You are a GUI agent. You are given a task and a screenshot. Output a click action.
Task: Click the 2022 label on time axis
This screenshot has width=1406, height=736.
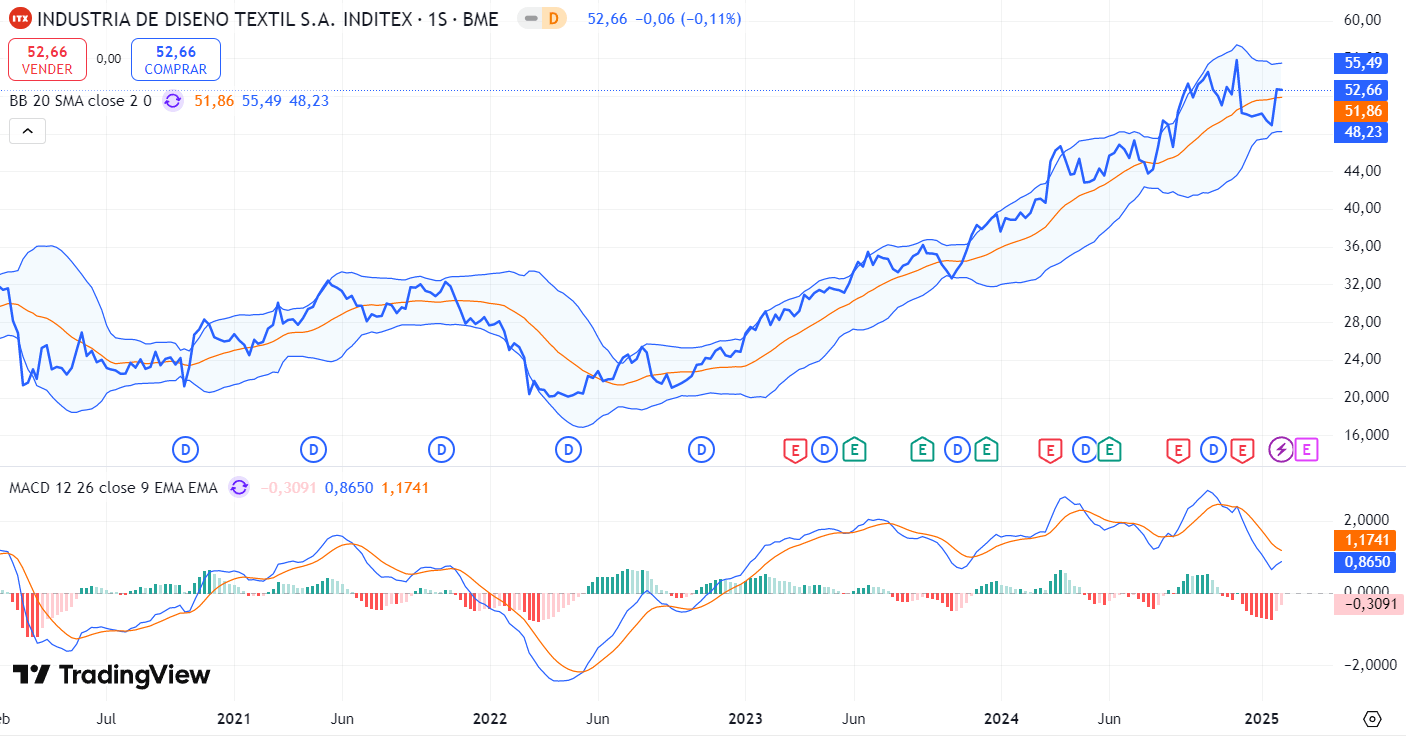(x=489, y=719)
